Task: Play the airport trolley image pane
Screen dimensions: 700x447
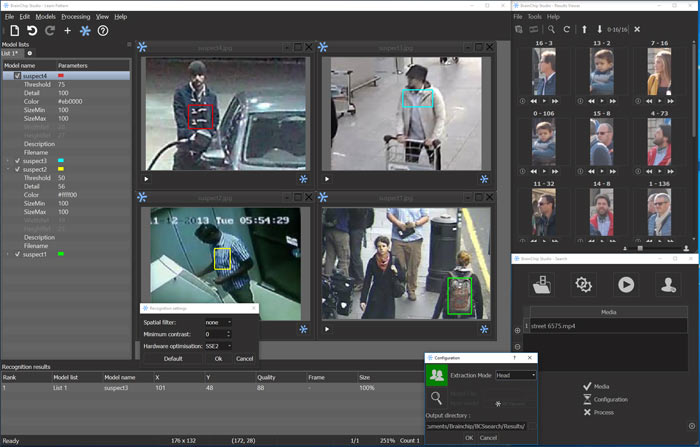Action: pyautogui.click(x=327, y=179)
